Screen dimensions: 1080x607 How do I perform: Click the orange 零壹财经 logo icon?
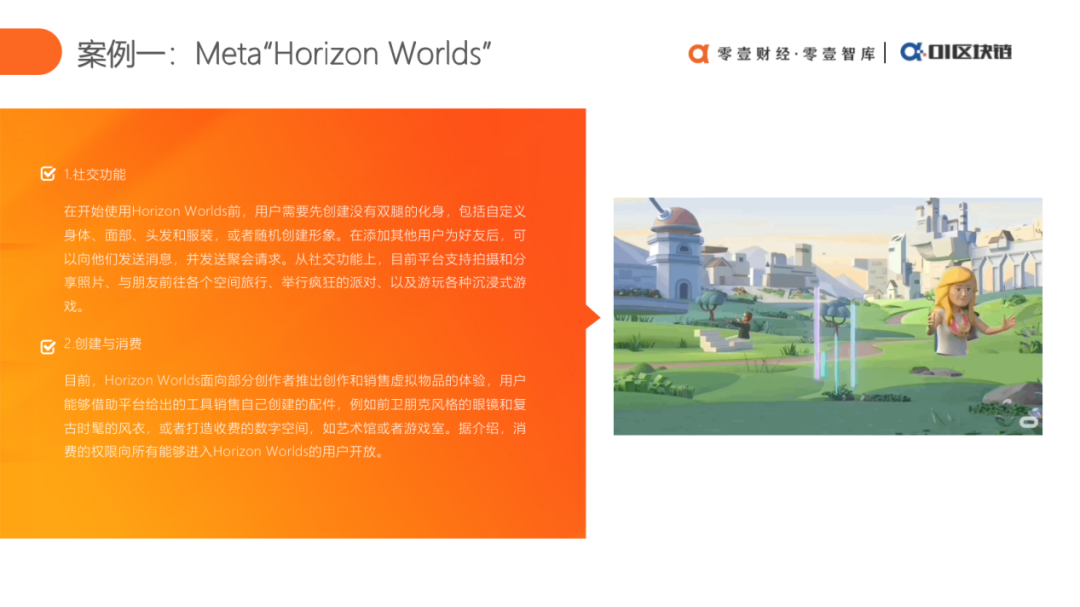pos(698,53)
